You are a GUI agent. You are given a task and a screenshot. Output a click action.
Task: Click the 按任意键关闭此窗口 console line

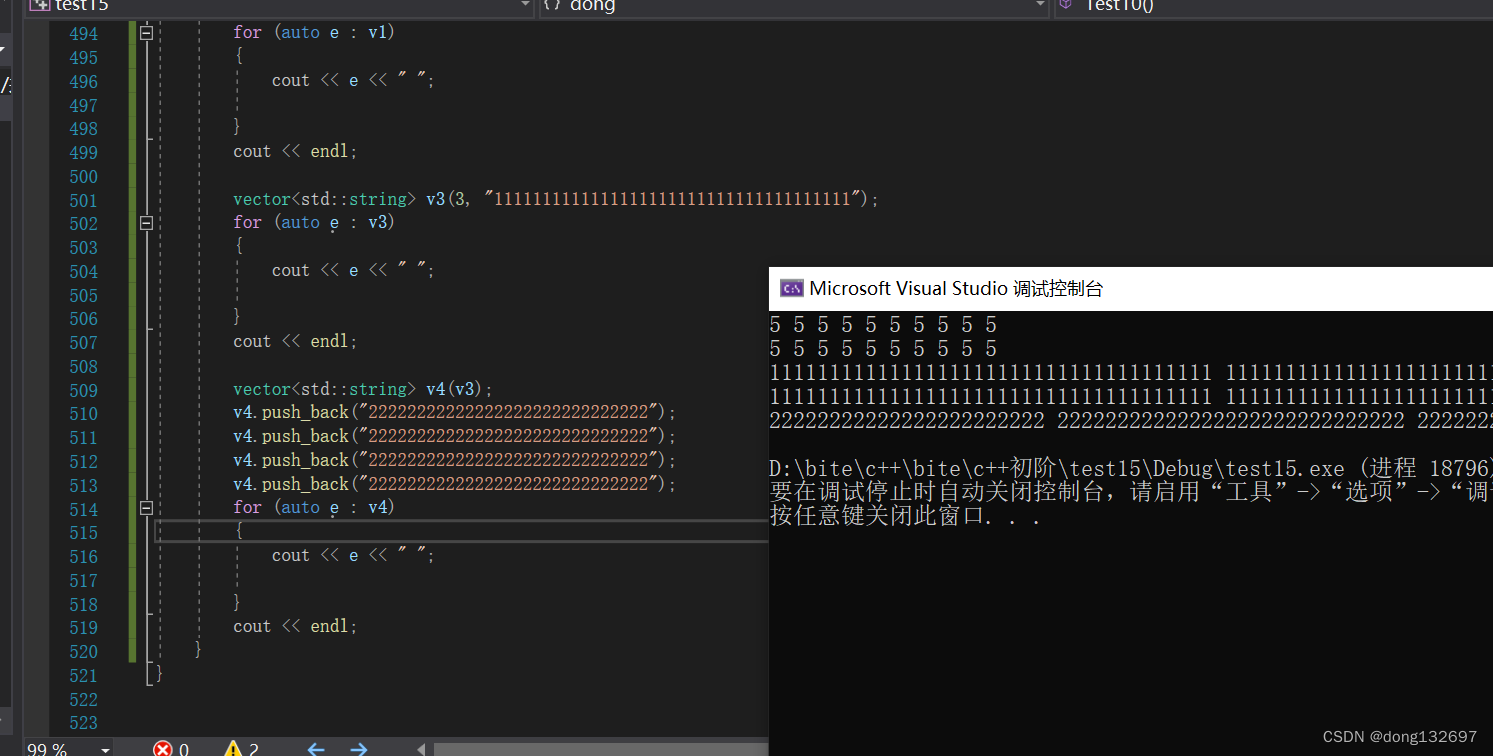pos(906,517)
